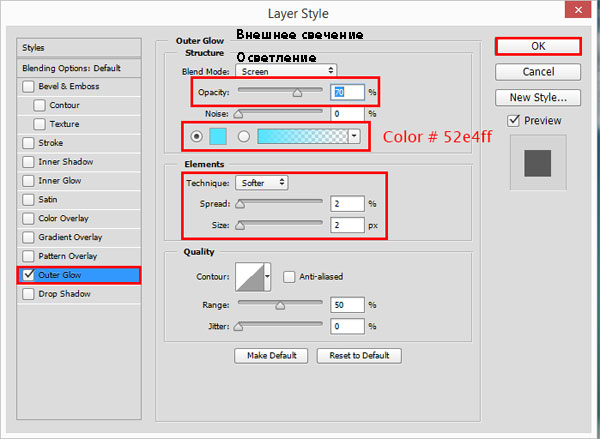Open the Technique Softer dropdown

(262, 183)
